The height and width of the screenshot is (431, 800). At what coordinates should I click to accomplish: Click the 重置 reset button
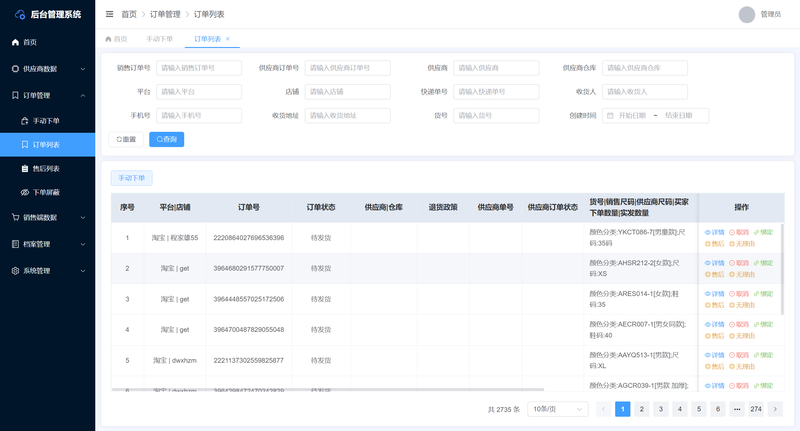pyautogui.click(x=126, y=139)
